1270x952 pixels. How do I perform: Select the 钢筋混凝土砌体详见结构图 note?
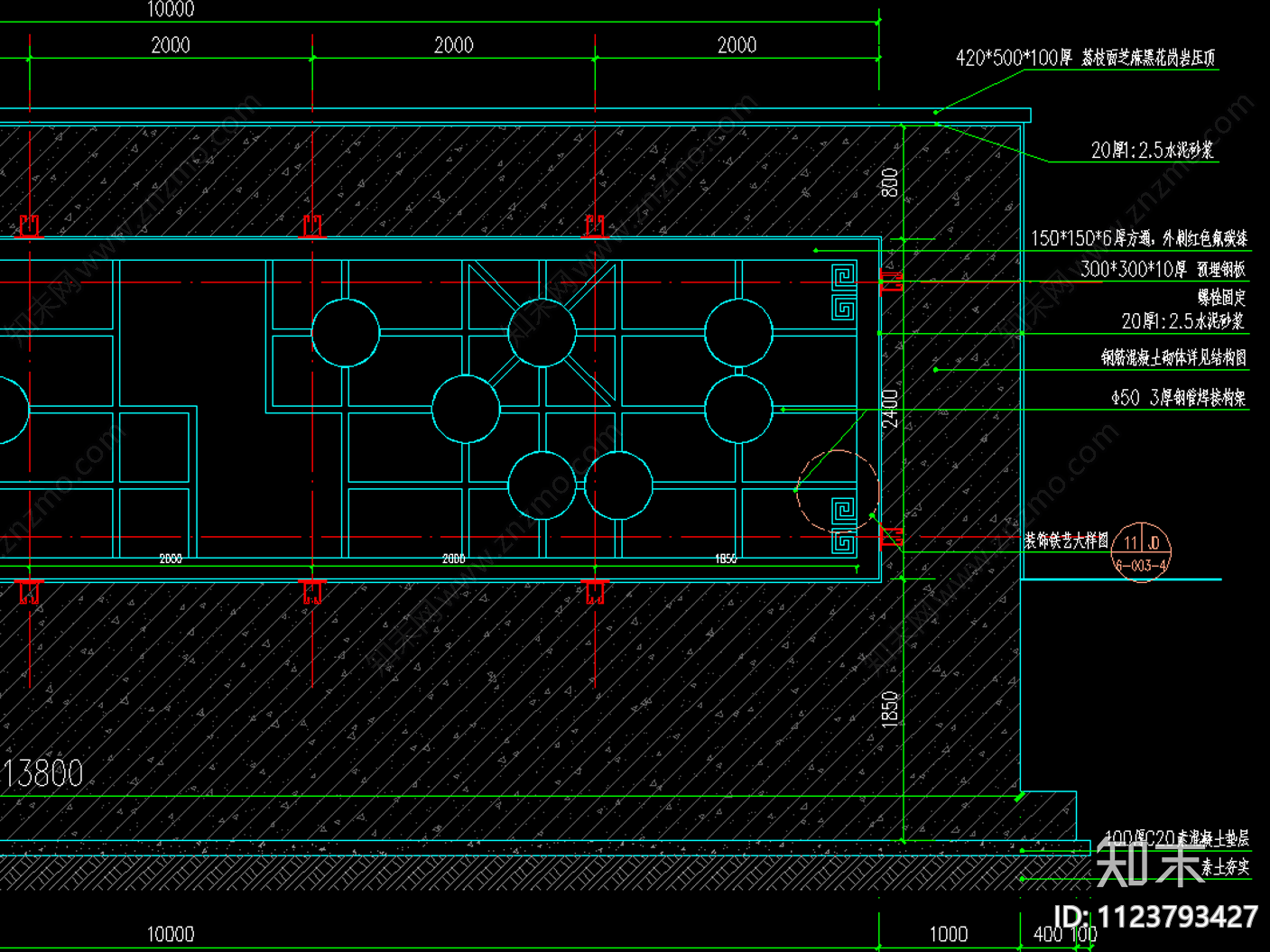coord(1173,357)
